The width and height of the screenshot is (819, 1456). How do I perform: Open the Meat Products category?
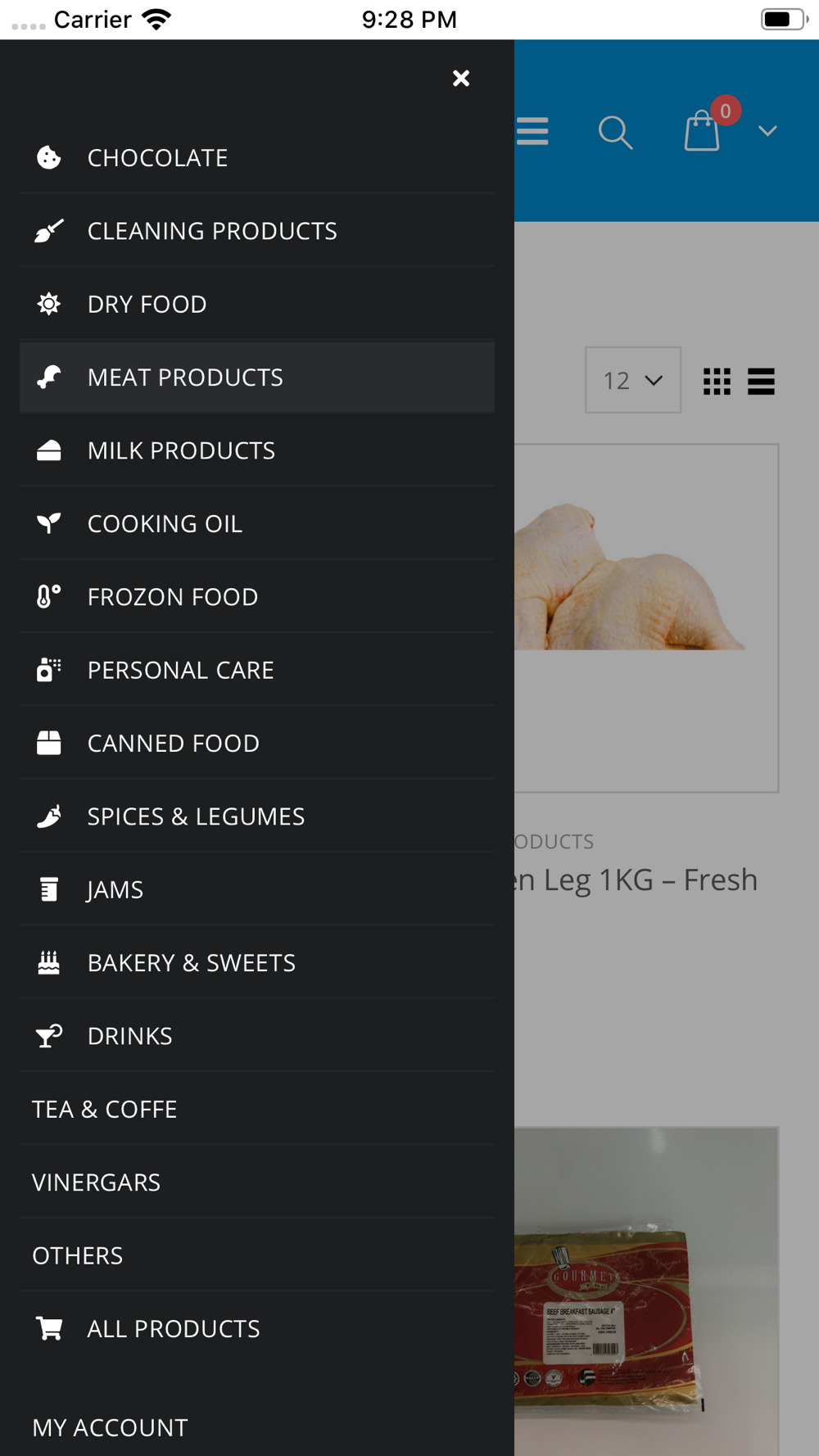click(257, 378)
